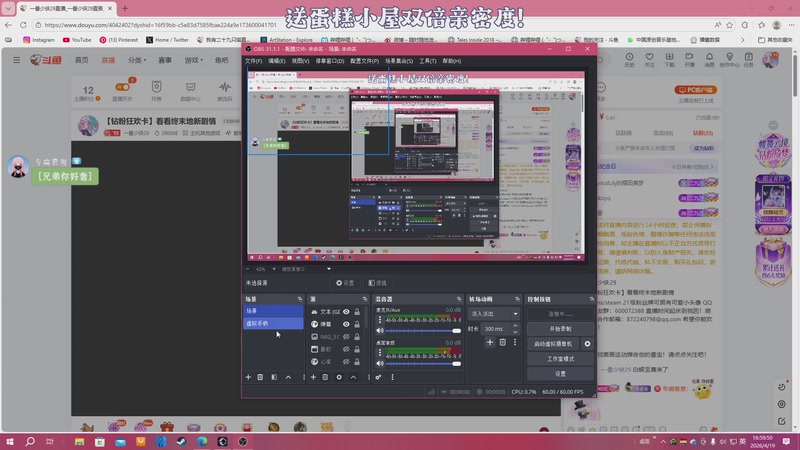Open scene filters in the scenes panel toolbar

[274, 377]
